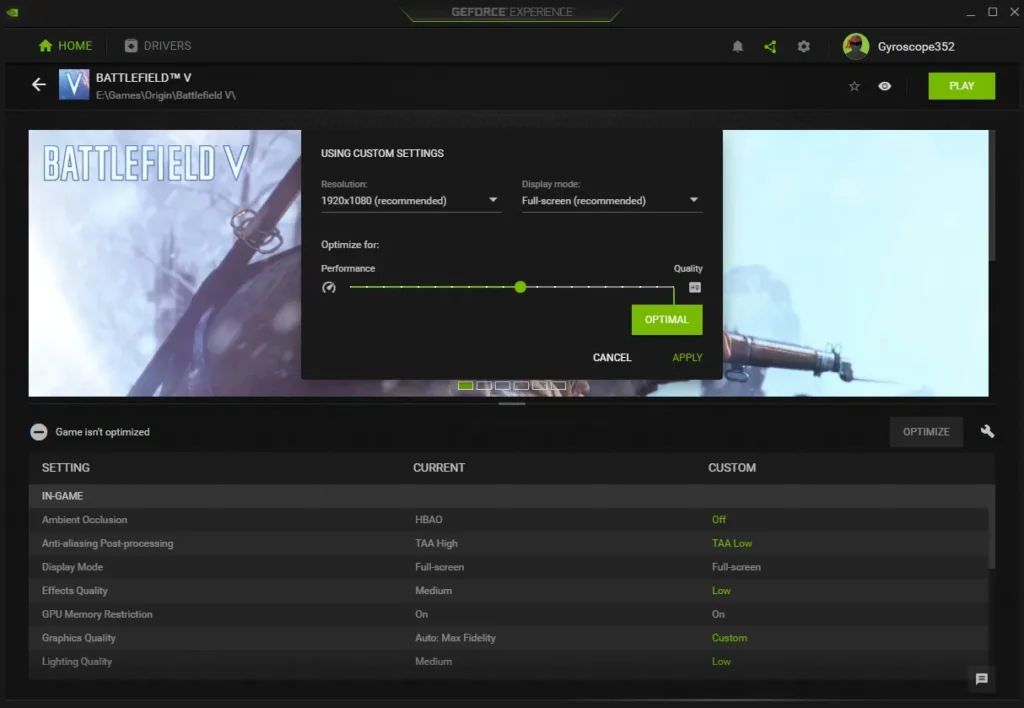Open the feedback chat icon bottom right
This screenshot has width=1024, height=708.
click(x=981, y=679)
